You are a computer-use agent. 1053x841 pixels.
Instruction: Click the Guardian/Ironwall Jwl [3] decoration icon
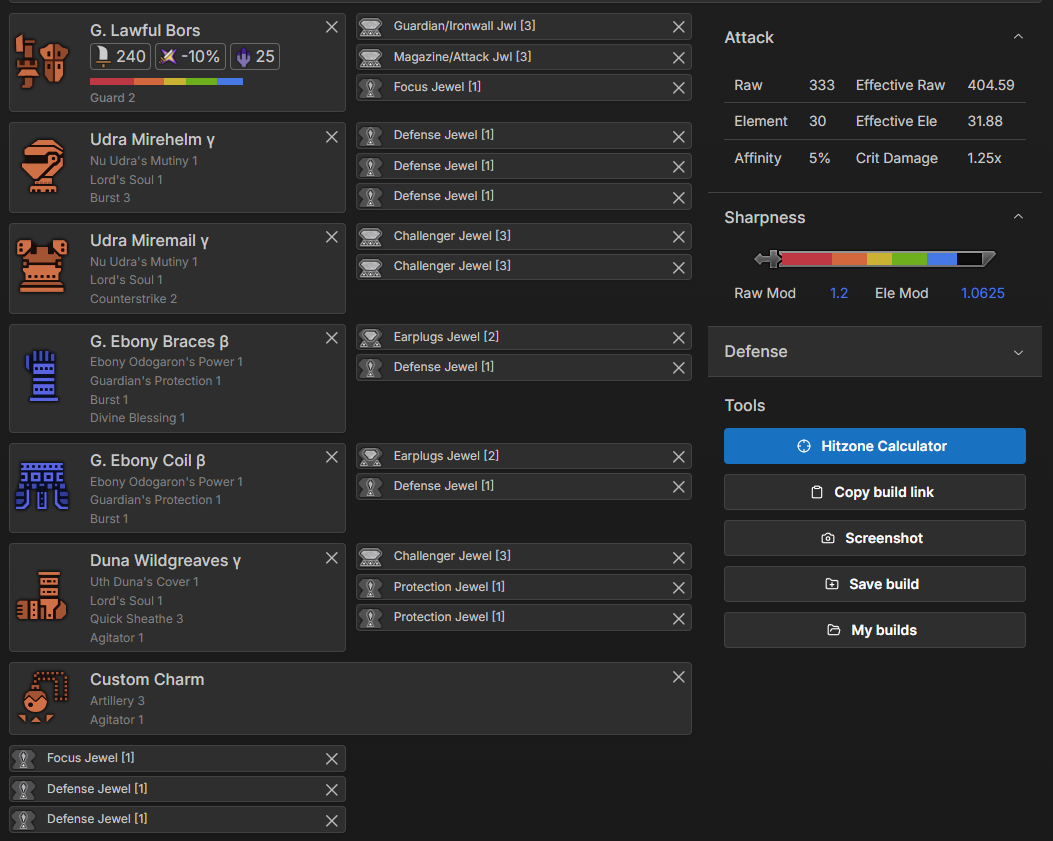click(371, 27)
